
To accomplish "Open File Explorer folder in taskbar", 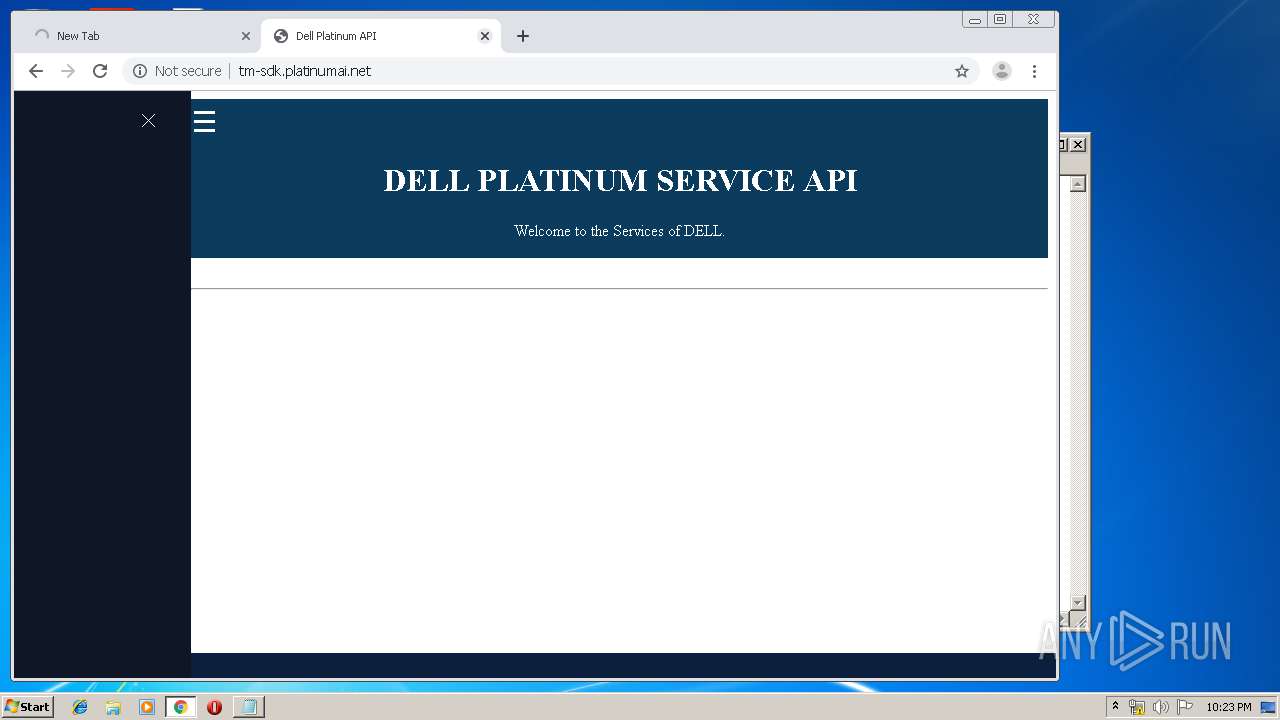I will coord(113,707).
